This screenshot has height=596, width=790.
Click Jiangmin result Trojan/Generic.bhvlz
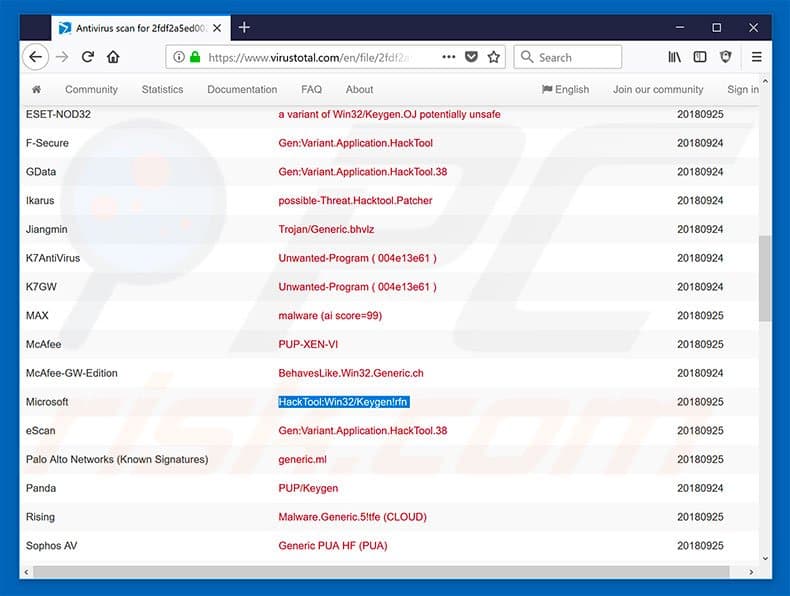pos(326,229)
